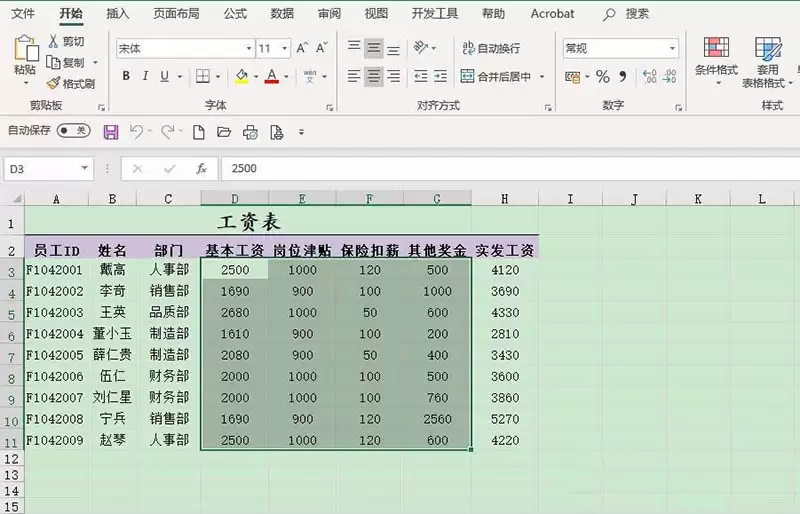Expand the number format 常规 dropdown
Image resolution: width=800 pixels, height=514 pixels.
tap(672, 48)
